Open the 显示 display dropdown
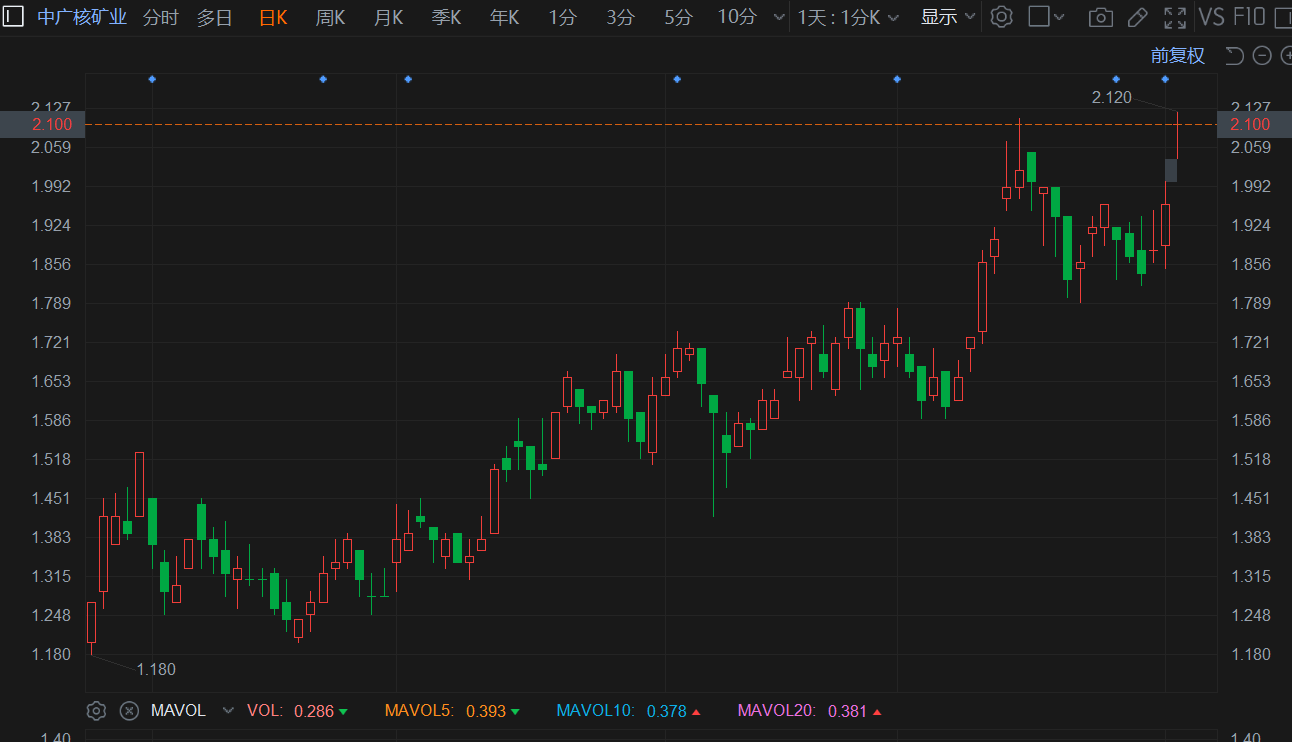Image resolution: width=1292 pixels, height=742 pixels. [x=947, y=17]
